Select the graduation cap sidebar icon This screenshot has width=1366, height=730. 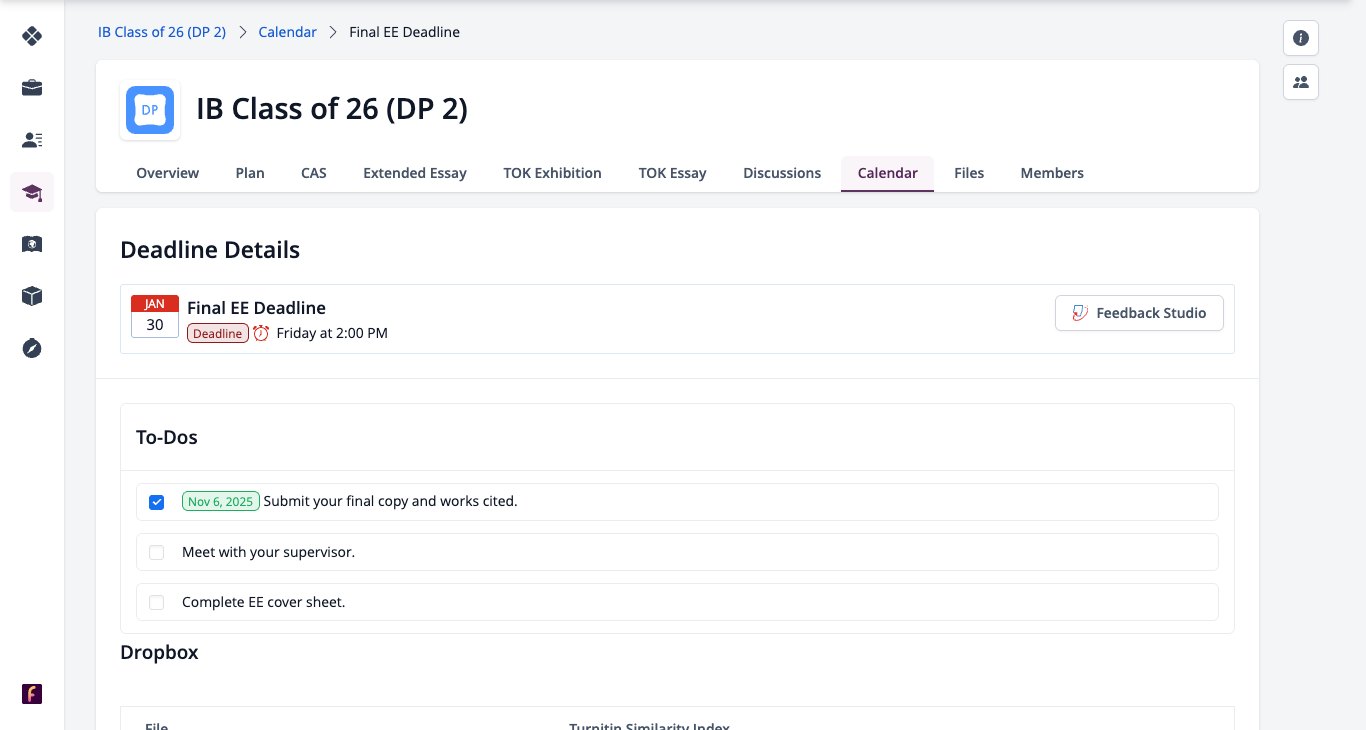32,192
